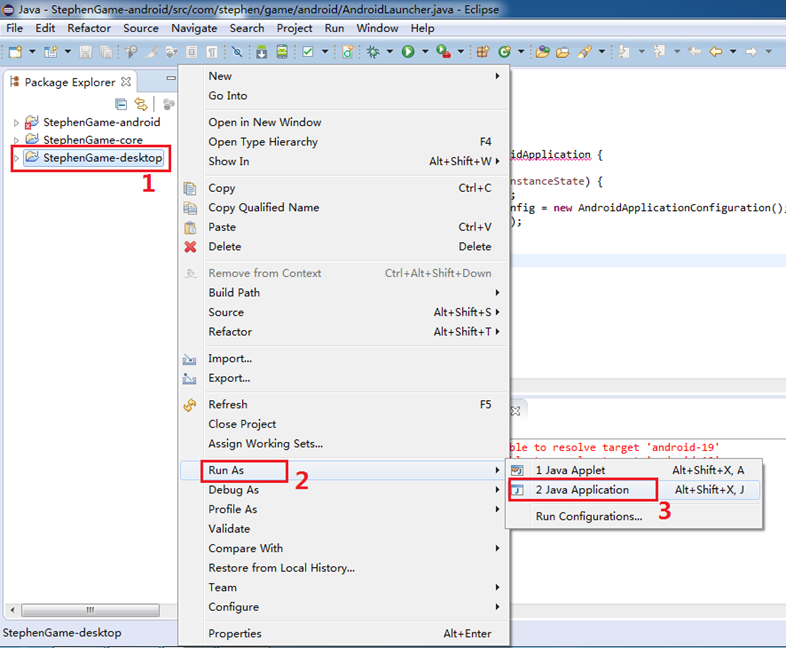Open the Run button dropdown arrow
Image resolution: width=786 pixels, height=648 pixels.
coord(425,52)
